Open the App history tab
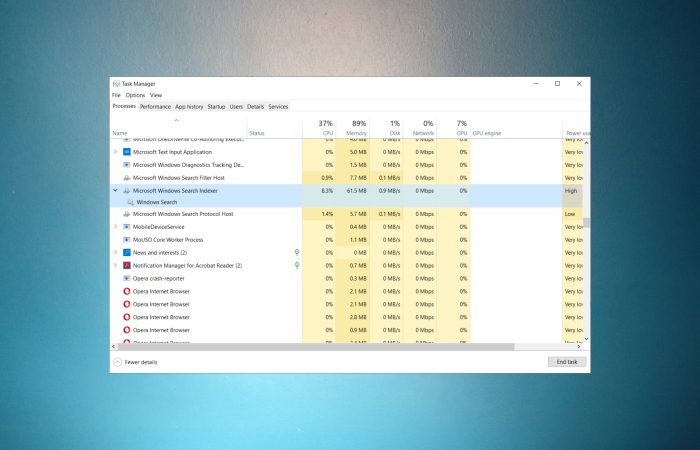700x450 pixels. 189,107
